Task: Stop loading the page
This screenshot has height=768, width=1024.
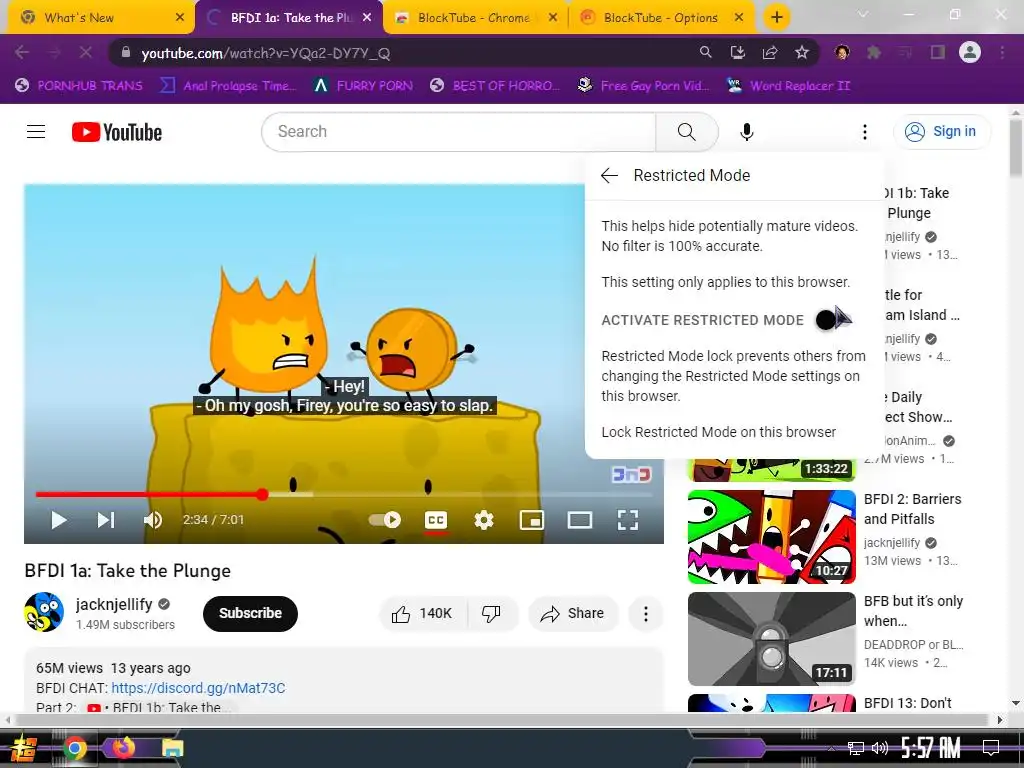Action: point(86,52)
